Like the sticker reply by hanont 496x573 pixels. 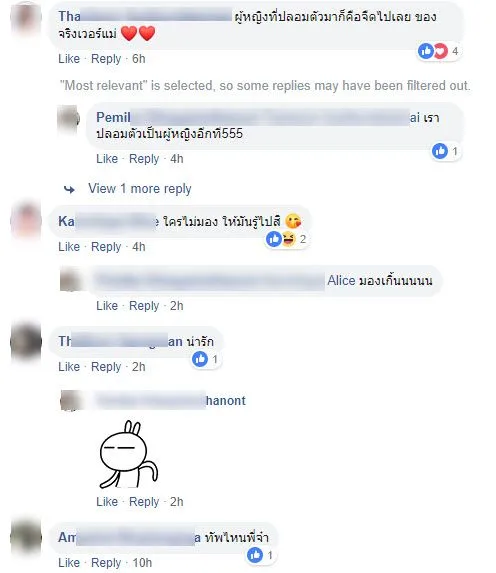tap(107, 502)
